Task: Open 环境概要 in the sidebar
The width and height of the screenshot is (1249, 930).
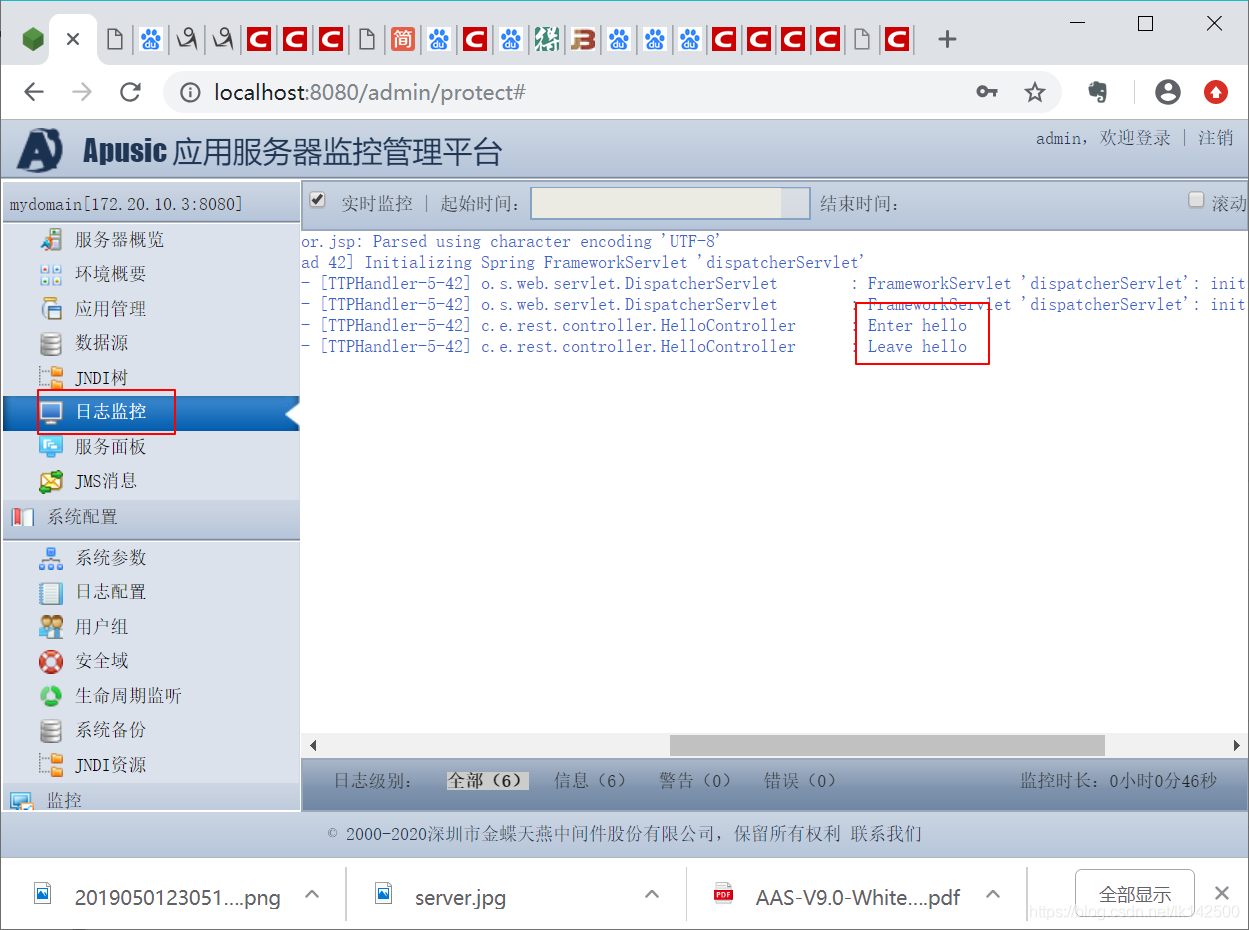Action: [x=110, y=274]
